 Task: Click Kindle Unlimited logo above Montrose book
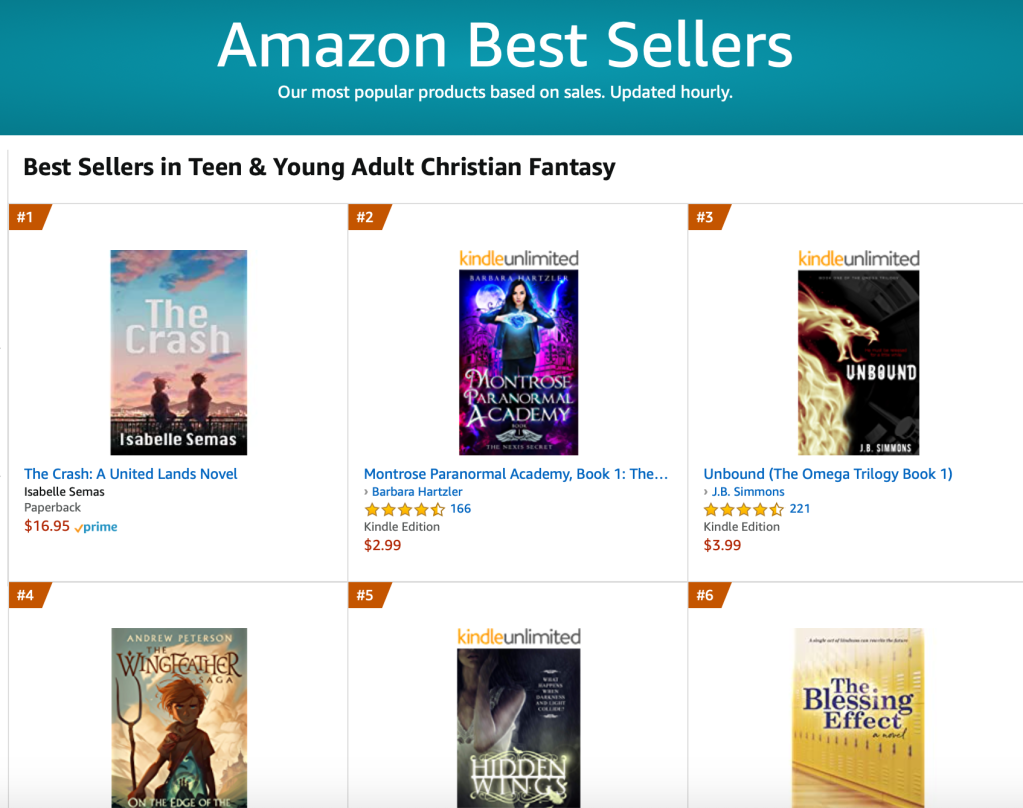[518, 258]
